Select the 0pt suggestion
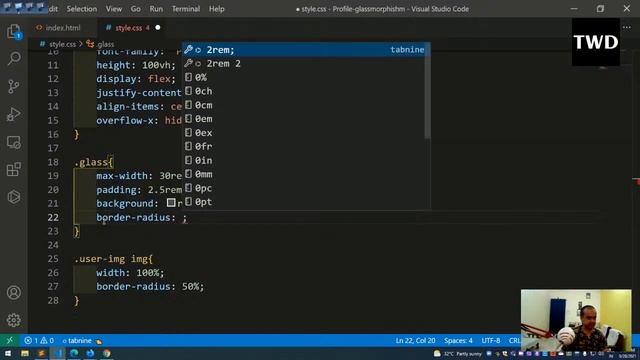 coord(304,202)
